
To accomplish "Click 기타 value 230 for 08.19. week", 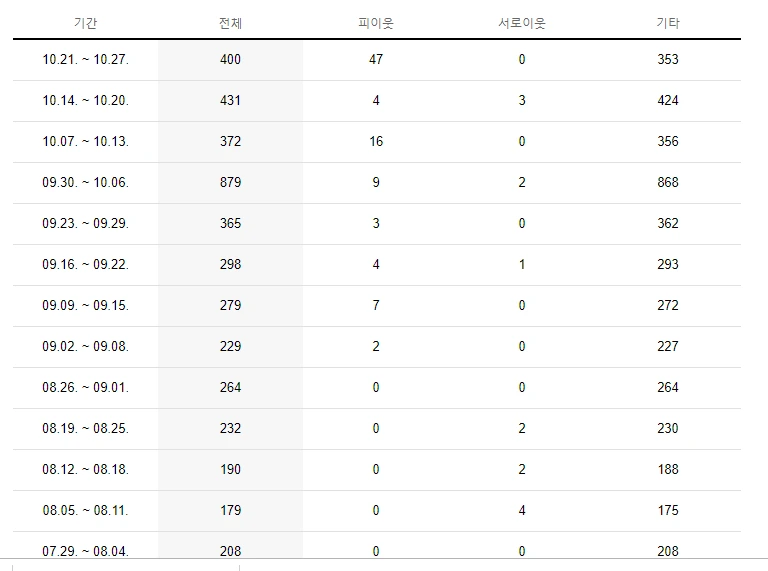I will pyautogui.click(x=668, y=428).
